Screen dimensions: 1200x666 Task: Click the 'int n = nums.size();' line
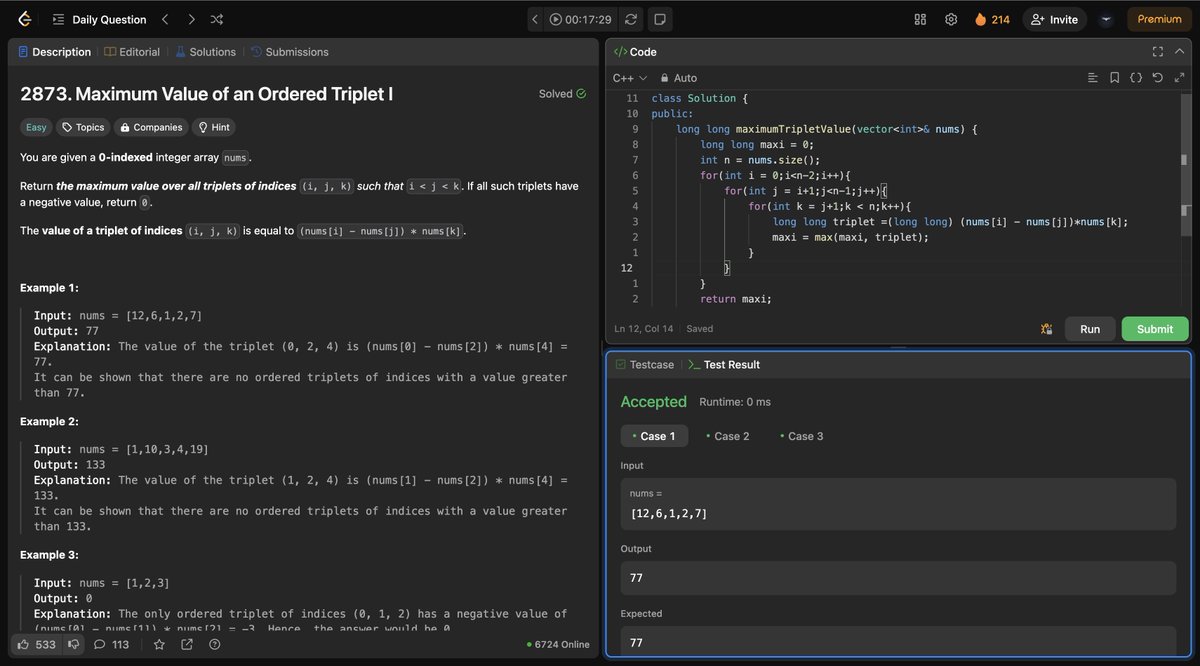[x=760, y=160]
